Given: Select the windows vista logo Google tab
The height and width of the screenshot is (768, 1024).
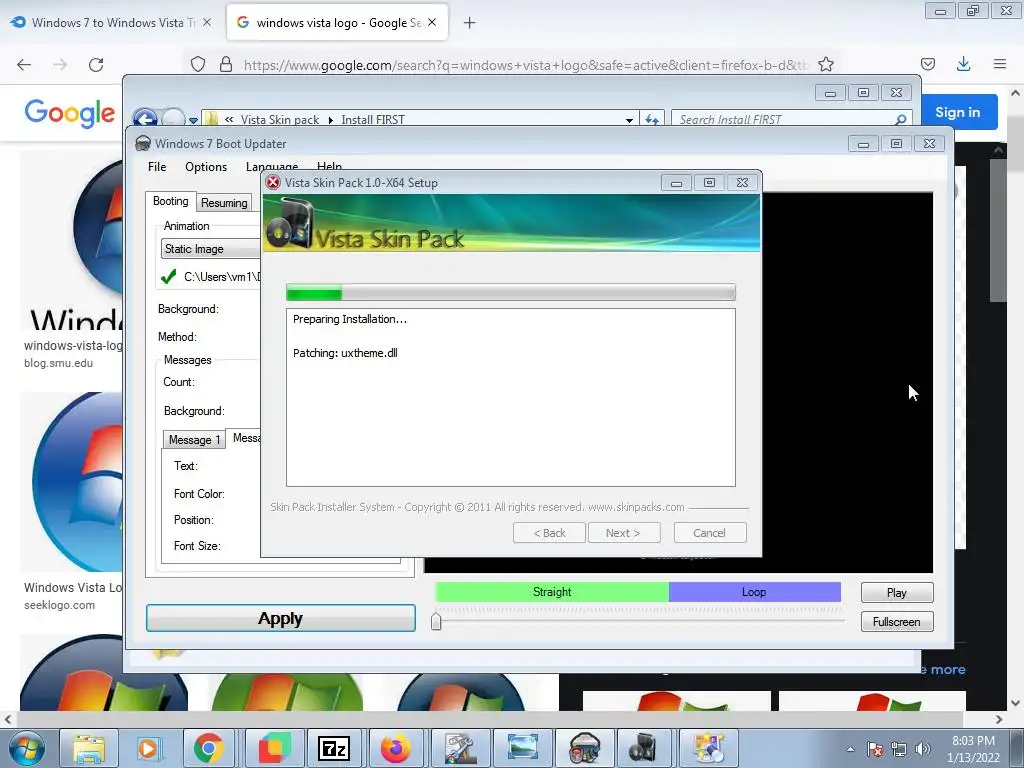Looking at the screenshot, I should pos(338,23).
